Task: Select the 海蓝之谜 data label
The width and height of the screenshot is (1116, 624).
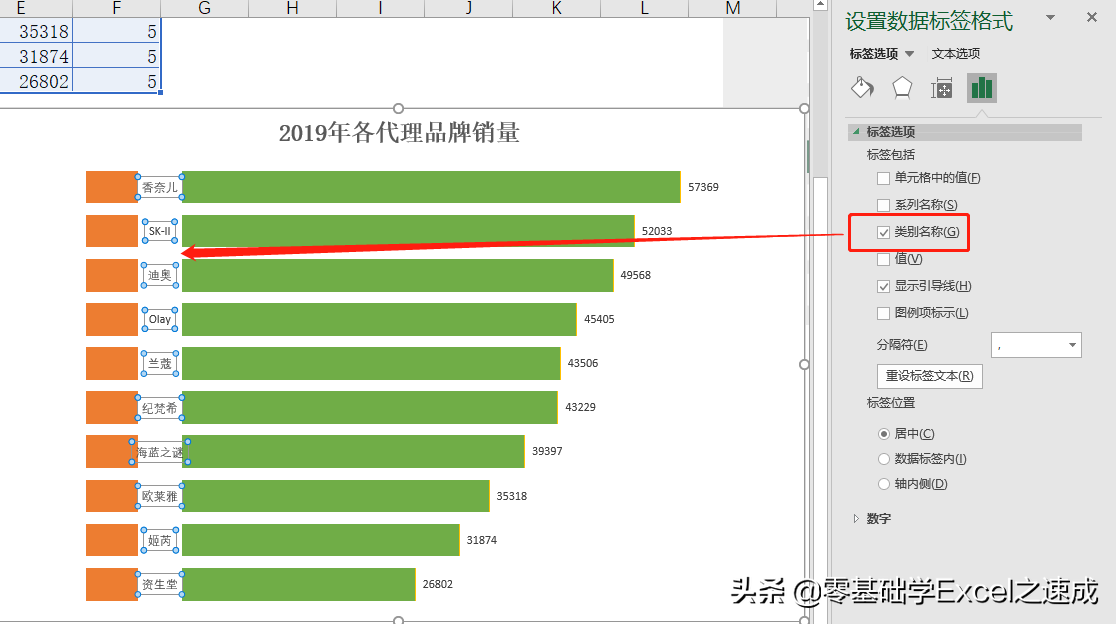Action: pyautogui.click(x=159, y=453)
